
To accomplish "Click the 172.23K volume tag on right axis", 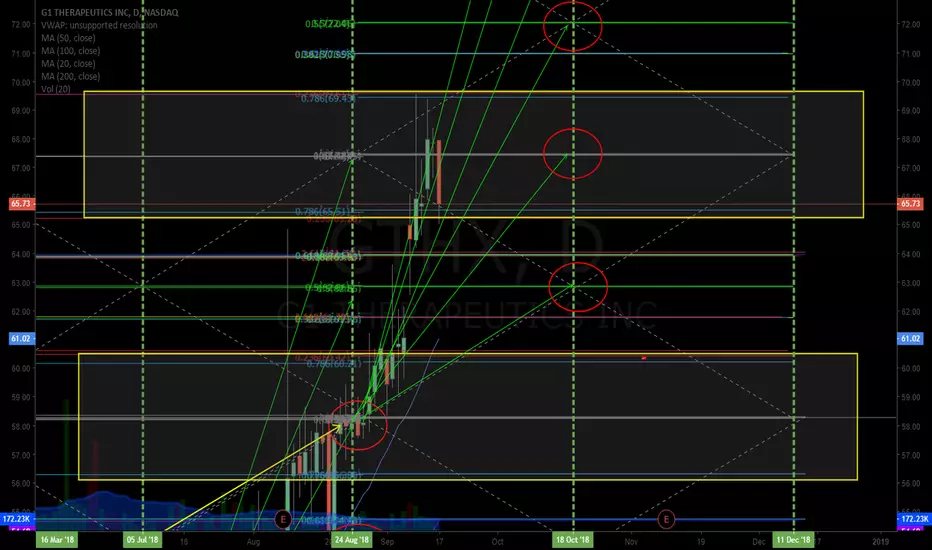I will [914, 519].
